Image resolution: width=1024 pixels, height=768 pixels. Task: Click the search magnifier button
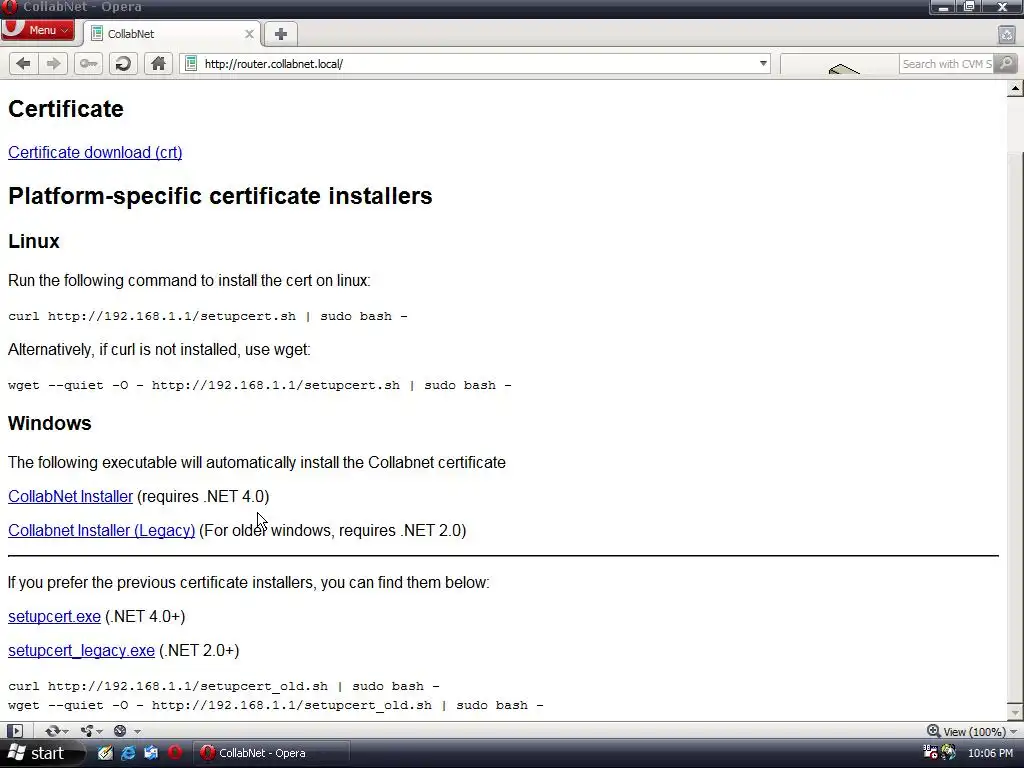pyautogui.click(x=1006, y=63)
